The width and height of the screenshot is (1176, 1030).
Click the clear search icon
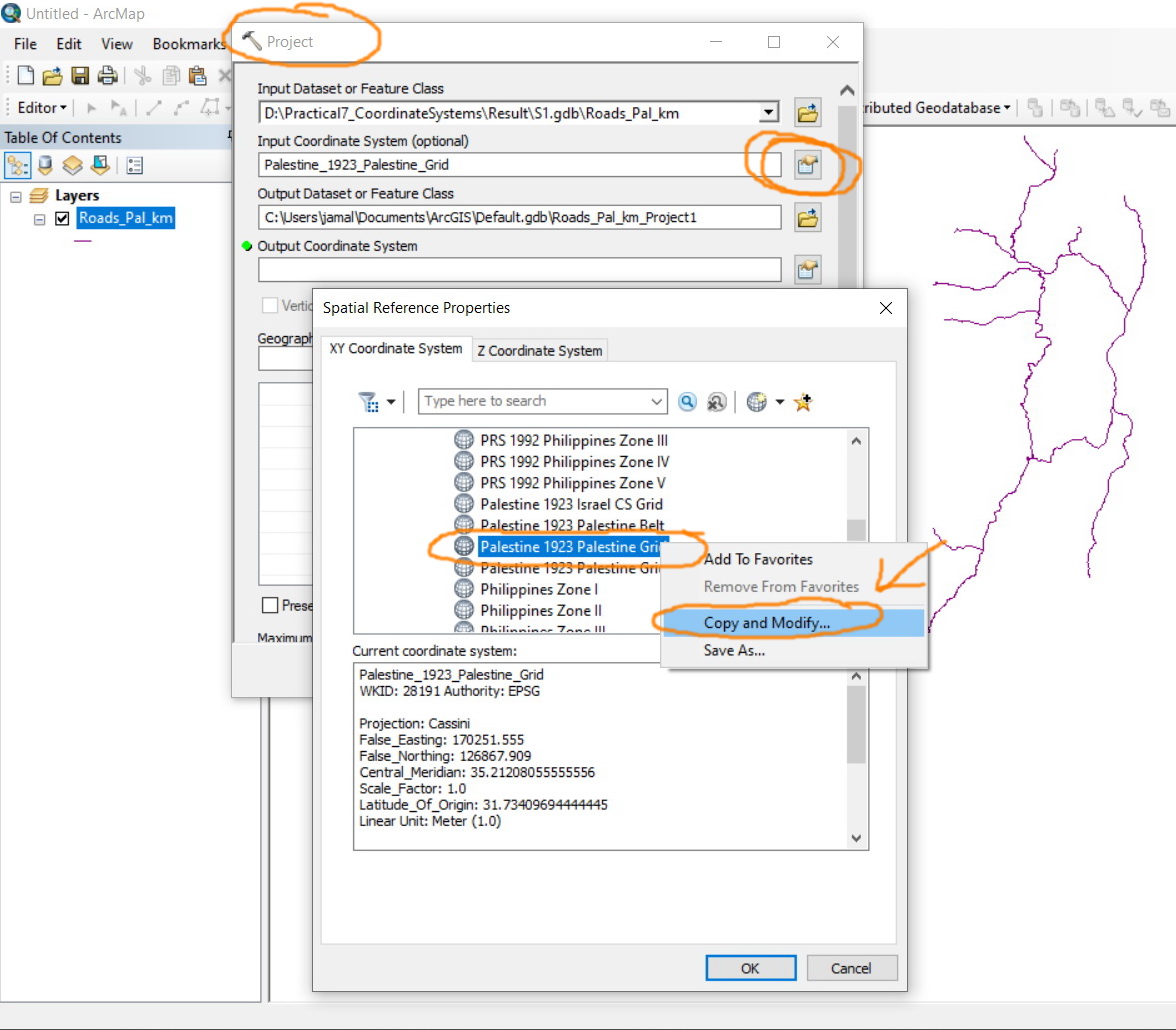(716, 402)
